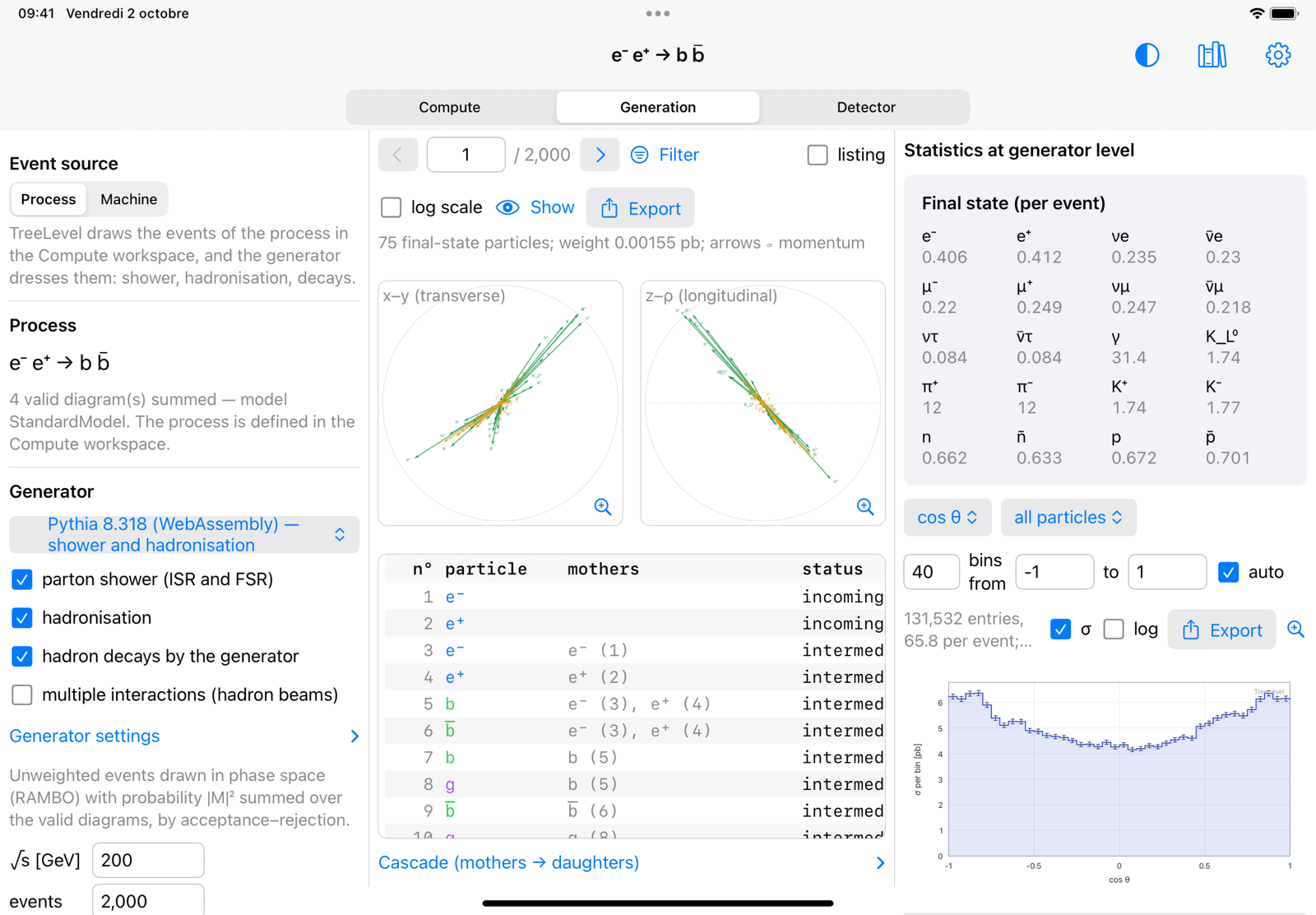Zoom the histogram magnifier next to Export
The image size is (1316, 915).
coord(1295,629)
